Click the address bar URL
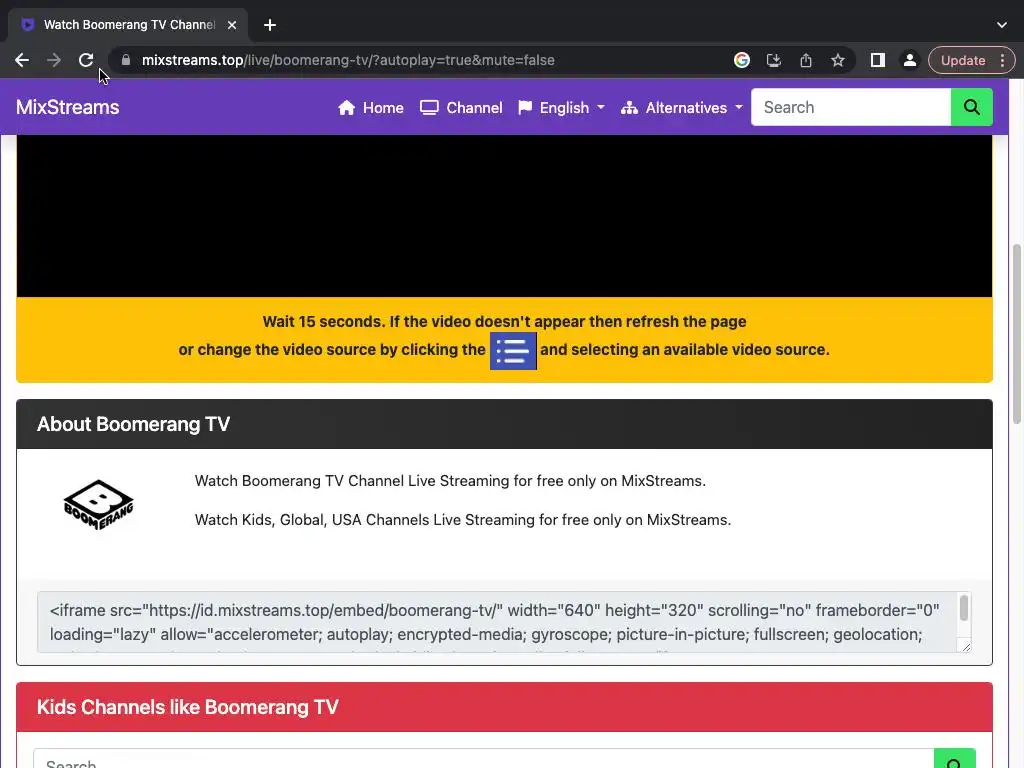Screen dimensions: 1024x768 point(348,60)
